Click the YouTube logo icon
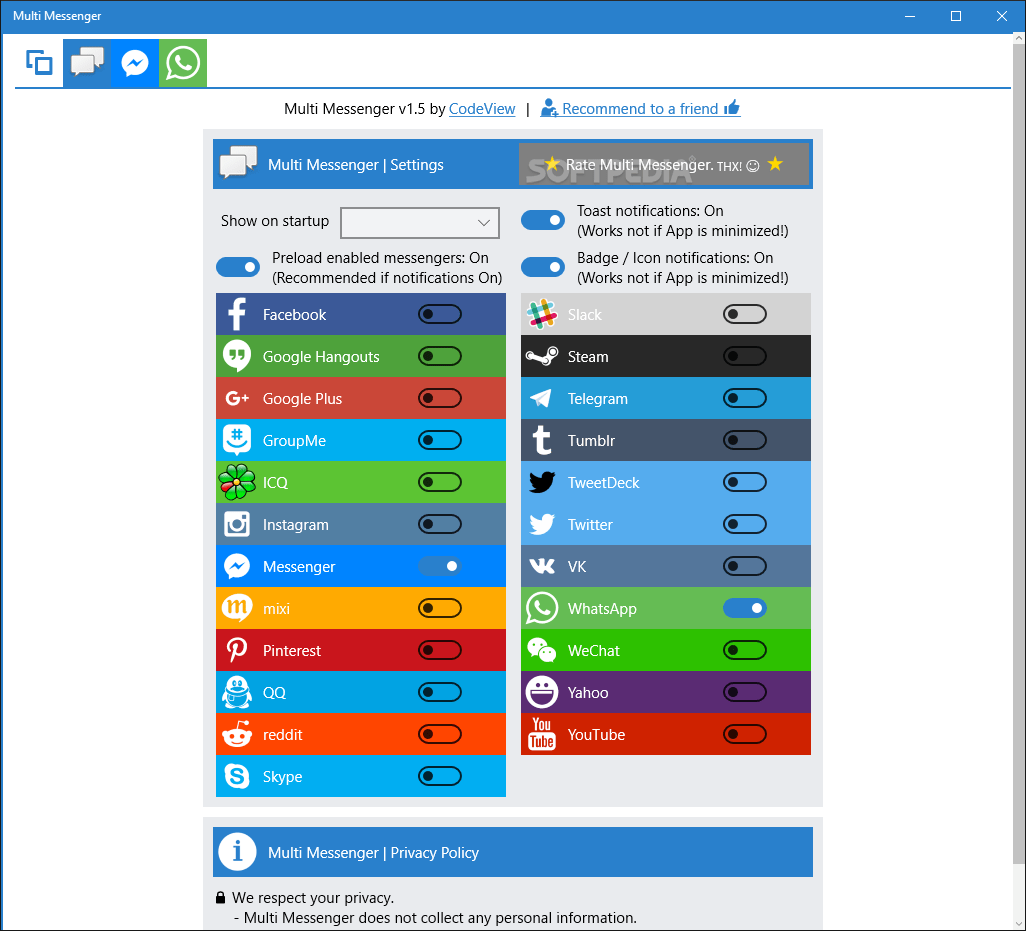Viewport: 1026px width, 931px height. click(542, 734)
